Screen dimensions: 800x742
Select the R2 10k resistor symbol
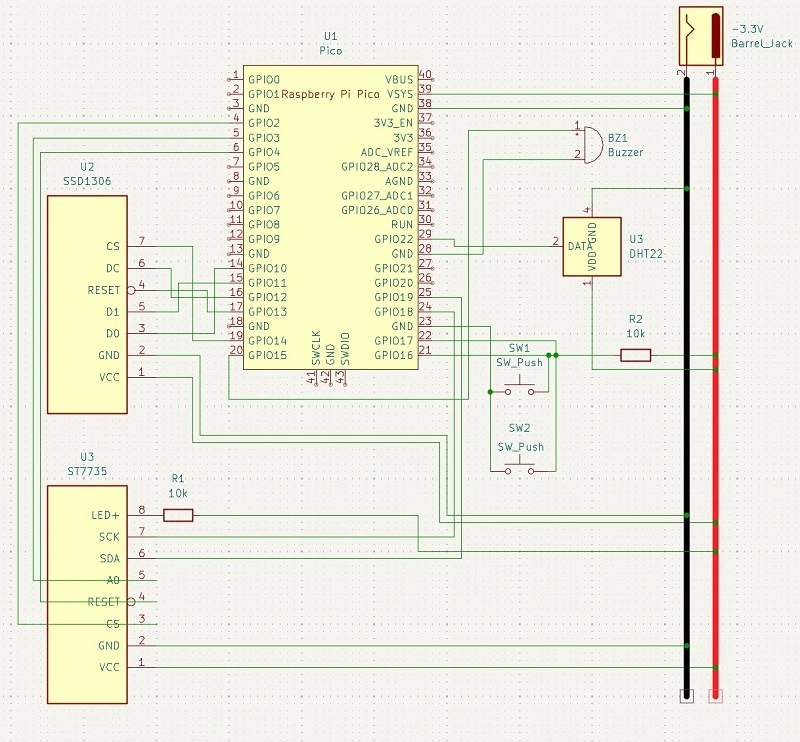pos(636,355)
